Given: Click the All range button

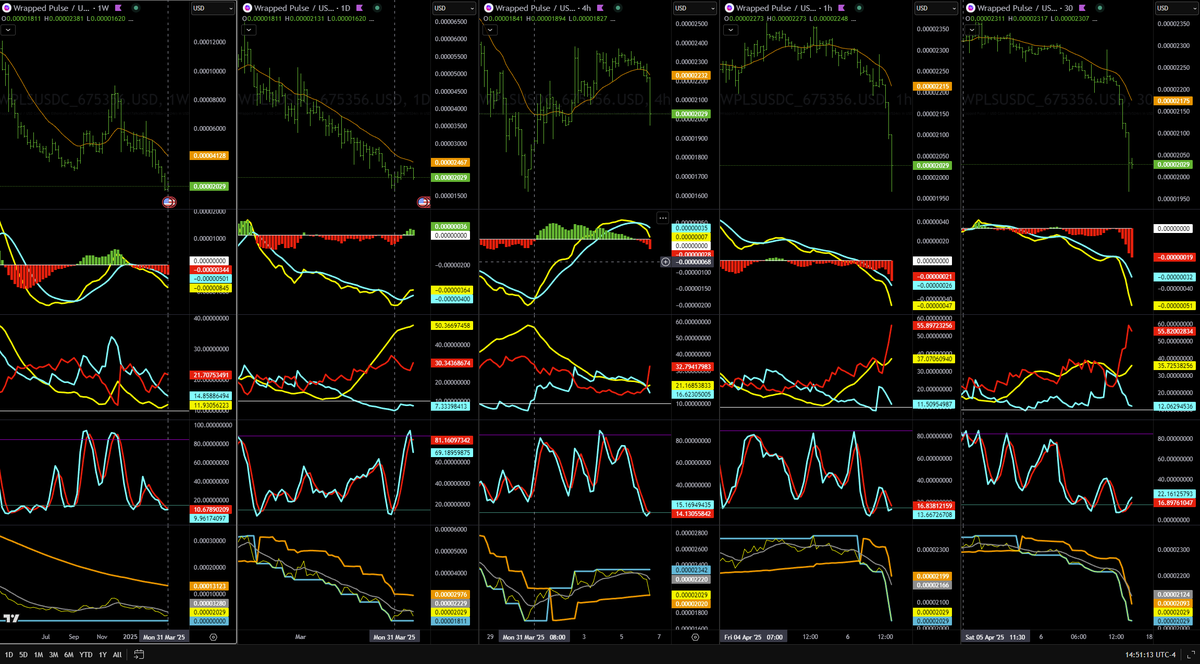Looking at the screenshot, I should pos(118,654).
